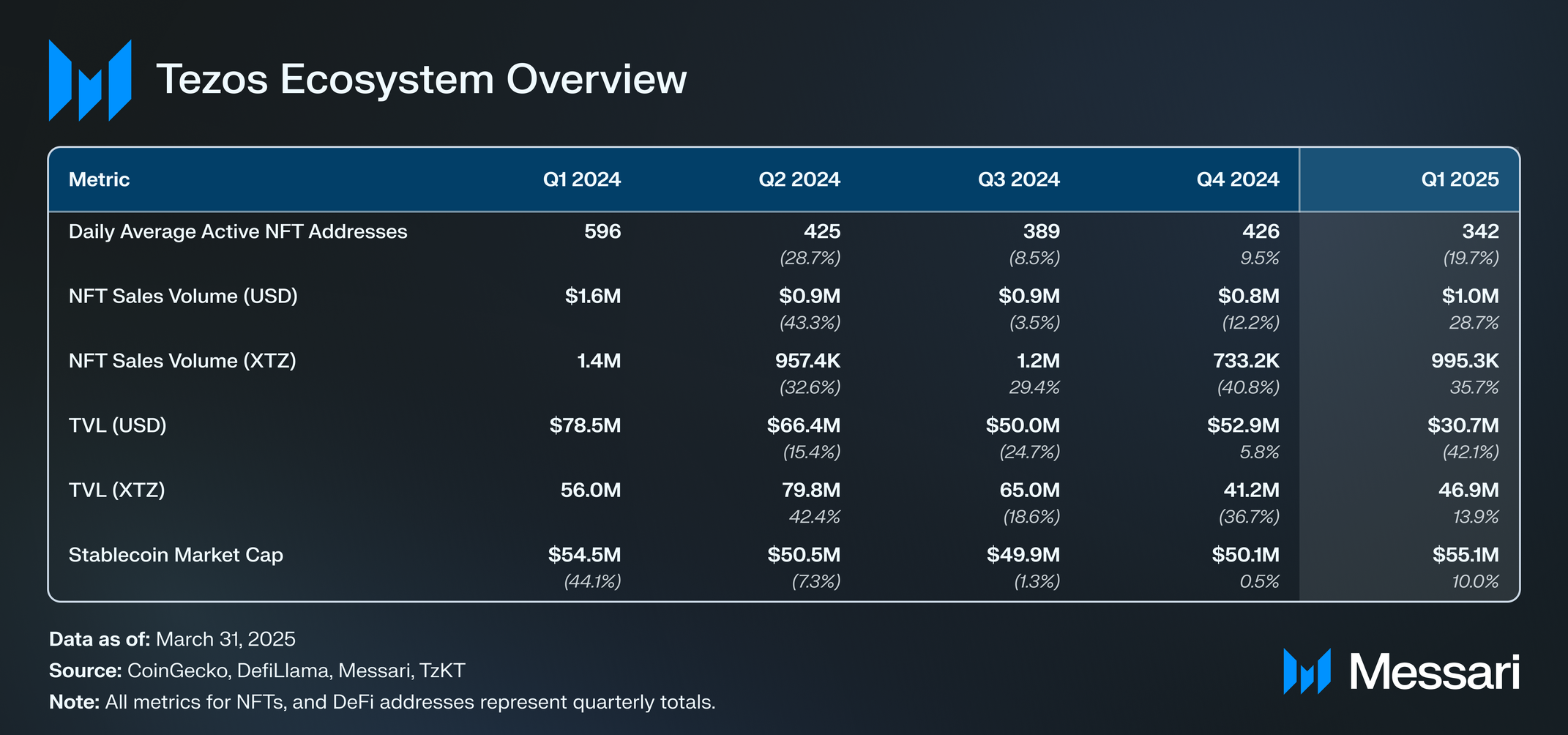The height and width of the screenshot is (735, 1568).
Task: Click the $1.0M NFT sales value
Action: [1471, 296]
